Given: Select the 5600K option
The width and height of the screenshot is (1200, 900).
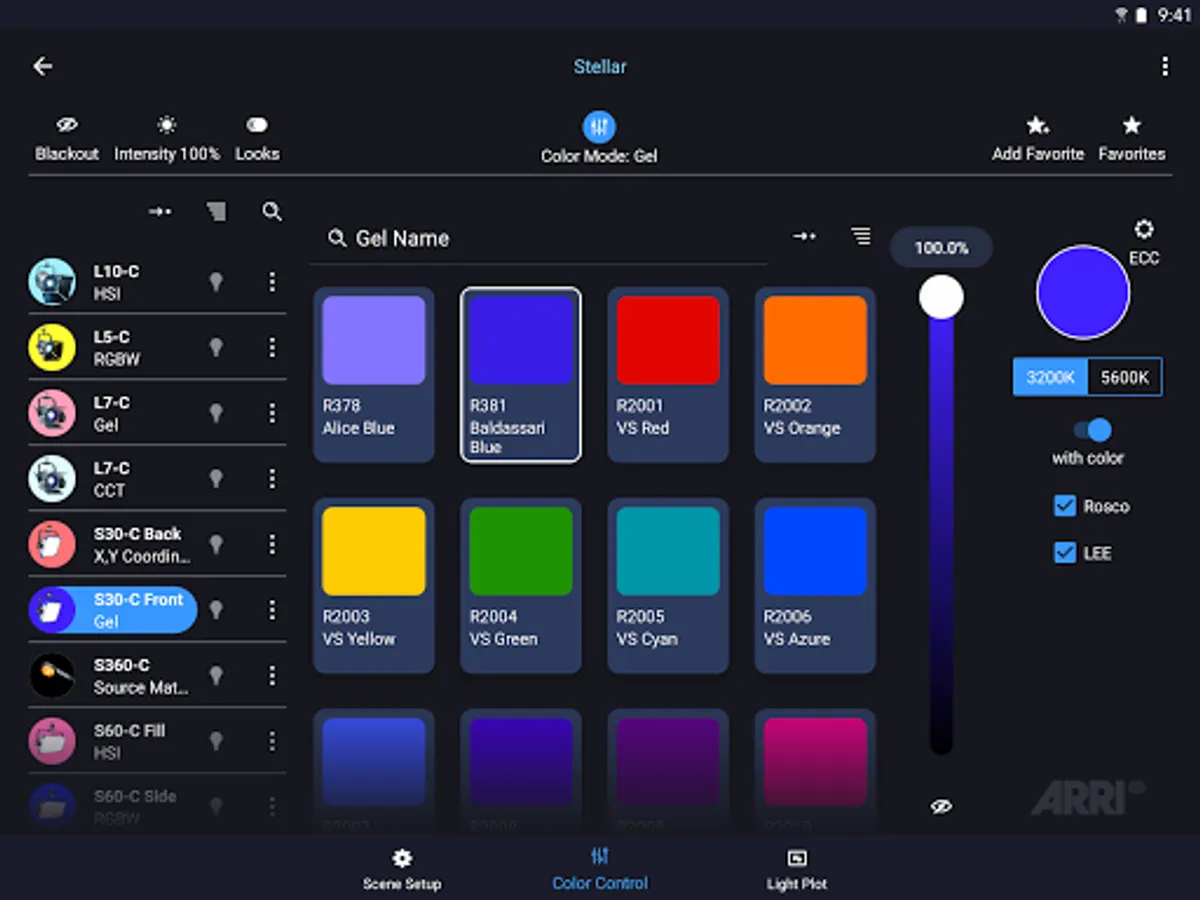Looking at the screenshot, I should [x=1125, y=377].
